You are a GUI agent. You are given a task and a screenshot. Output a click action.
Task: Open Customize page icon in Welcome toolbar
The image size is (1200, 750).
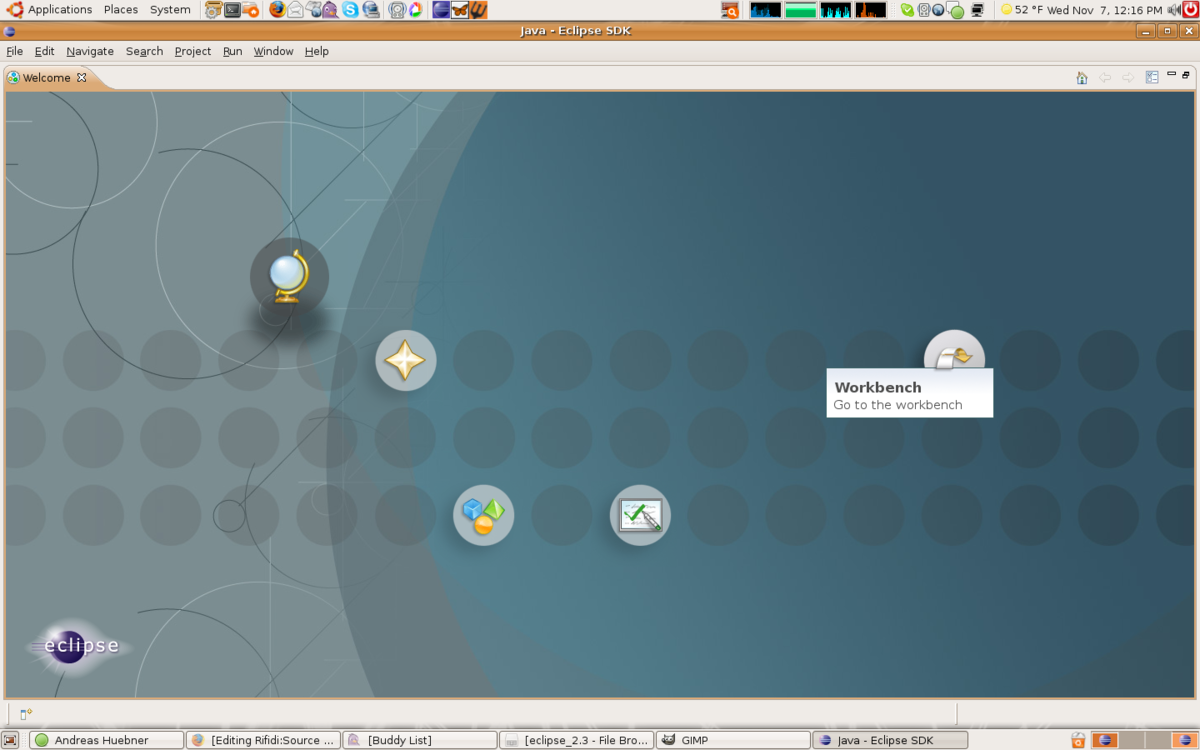[1152, 78]
